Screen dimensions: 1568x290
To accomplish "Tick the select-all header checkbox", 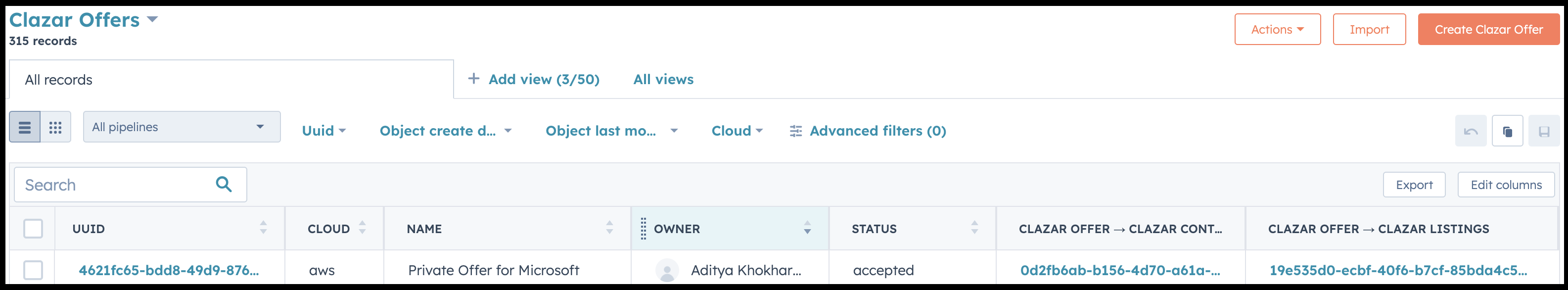I will point(33,229).
